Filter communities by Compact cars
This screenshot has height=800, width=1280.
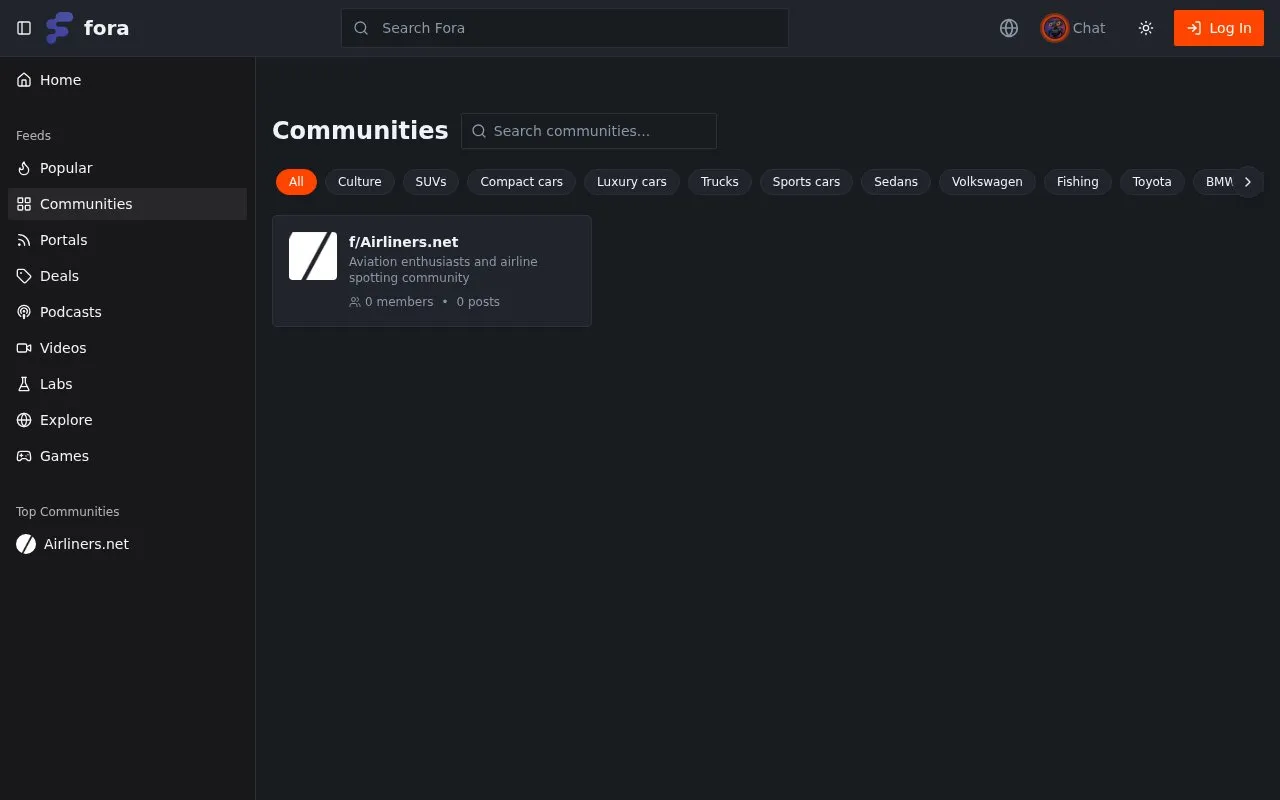(x=522, y=182)
